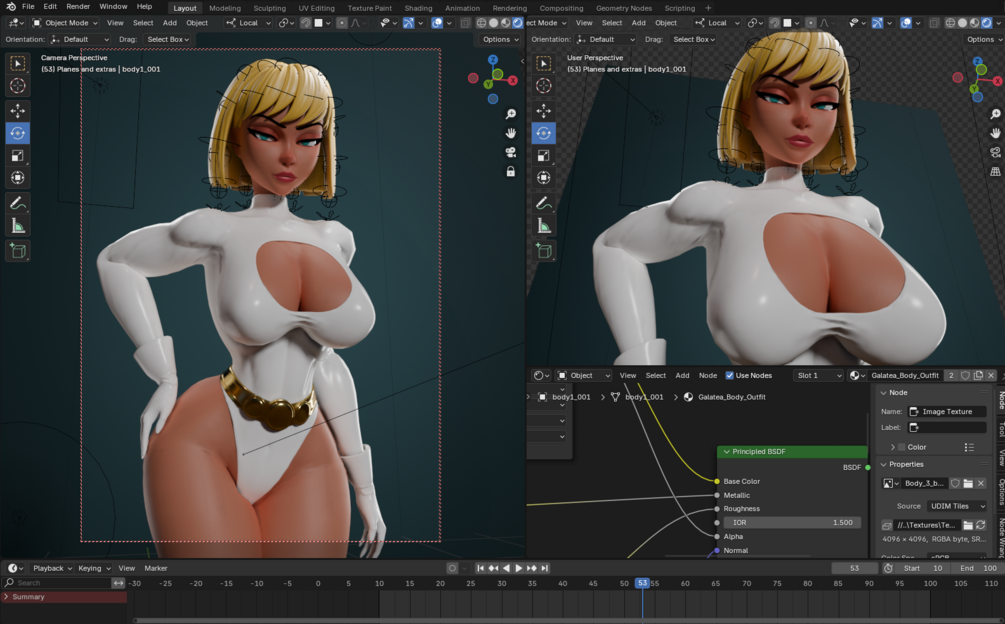Reload image via refresh icon by texture path
This screenshot has height=624, width=1005.
981,525
